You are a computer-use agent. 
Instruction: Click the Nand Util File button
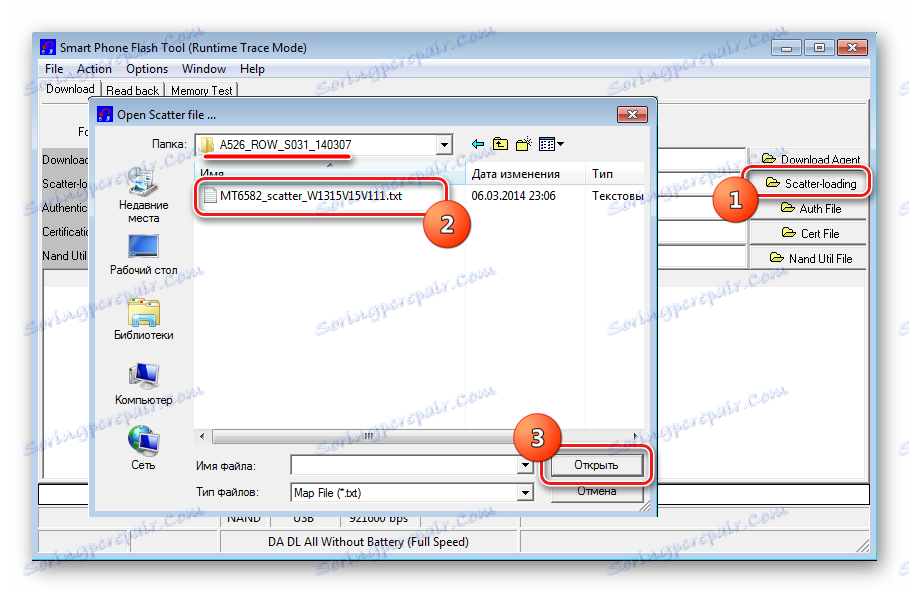coord(810,259)
